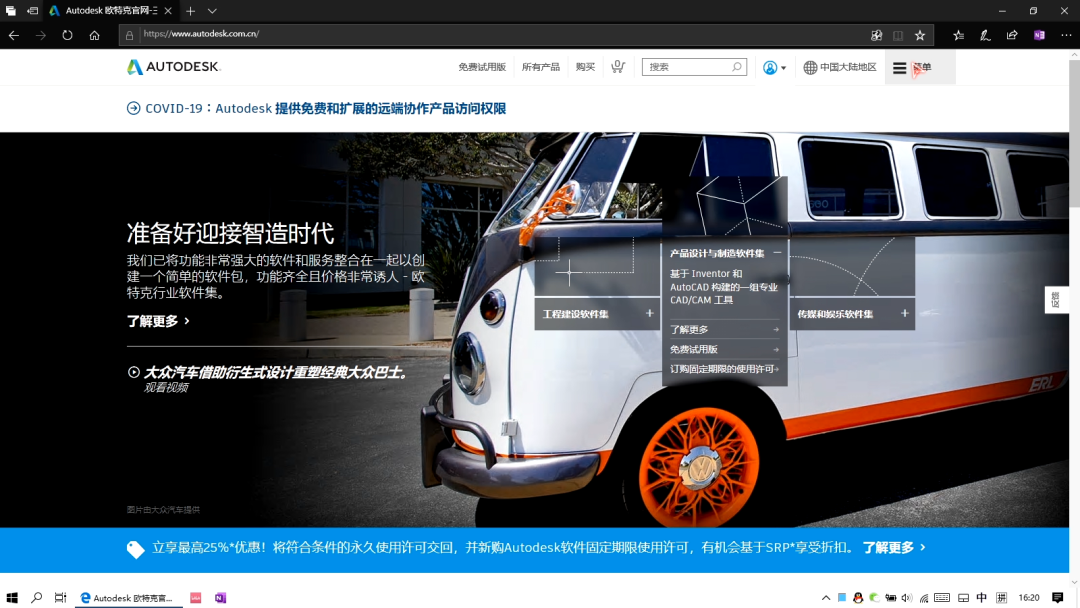Go to the browser Home page

[94, 35]
